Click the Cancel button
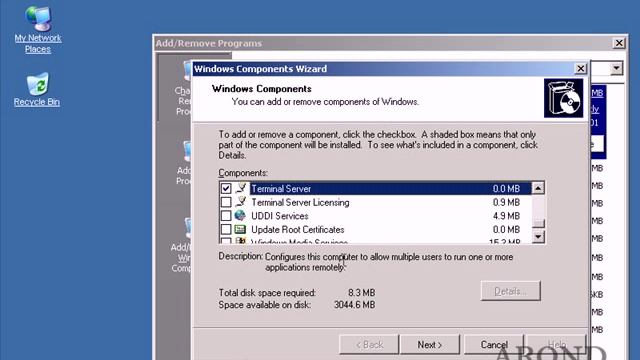The image size is (640, 360). click(494, 344)
